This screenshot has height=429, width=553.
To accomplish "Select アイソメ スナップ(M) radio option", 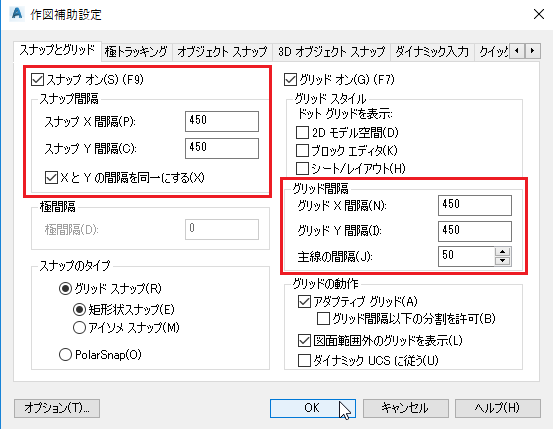I will pyautogui.click(x=79, y=327).
